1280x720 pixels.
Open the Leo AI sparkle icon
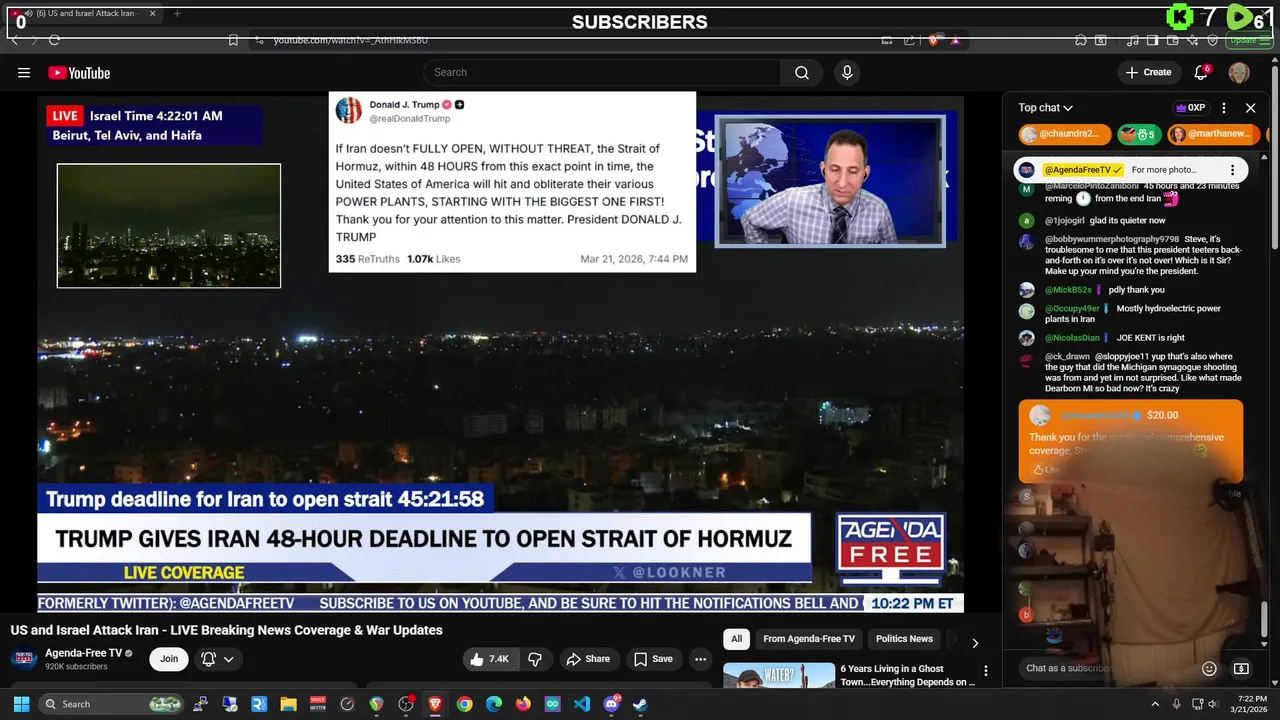point(1192,40)
